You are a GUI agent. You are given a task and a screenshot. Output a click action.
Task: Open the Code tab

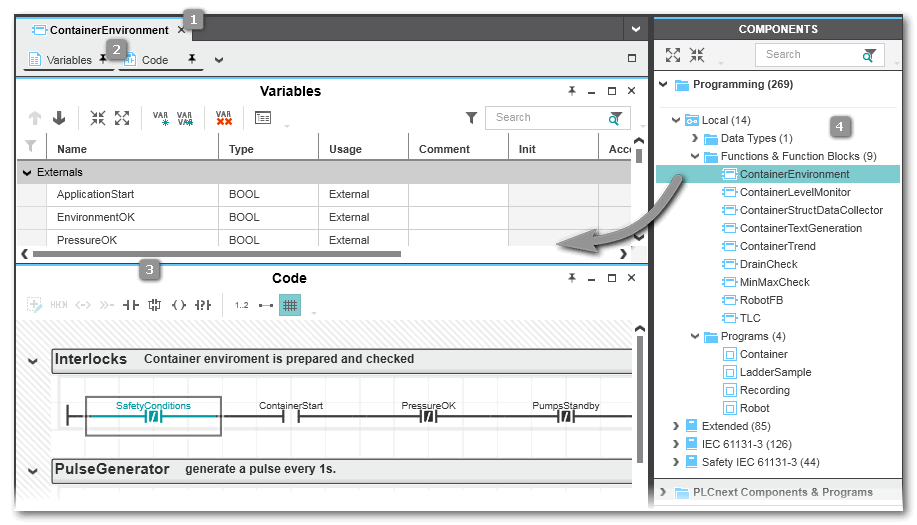tap(154, 60)
